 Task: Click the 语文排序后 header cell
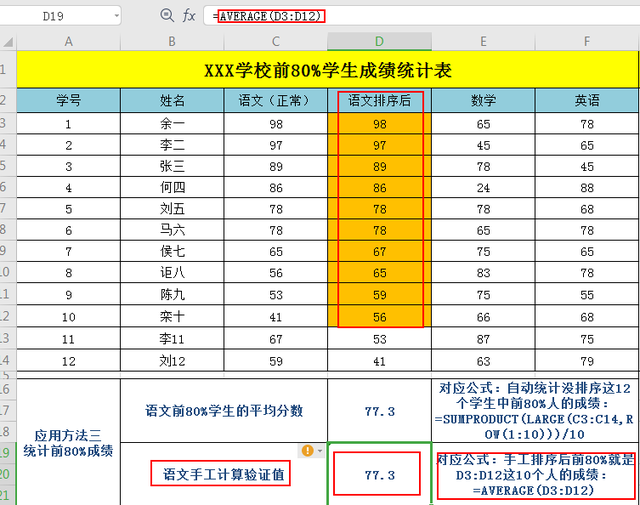[x=379, y=100]
